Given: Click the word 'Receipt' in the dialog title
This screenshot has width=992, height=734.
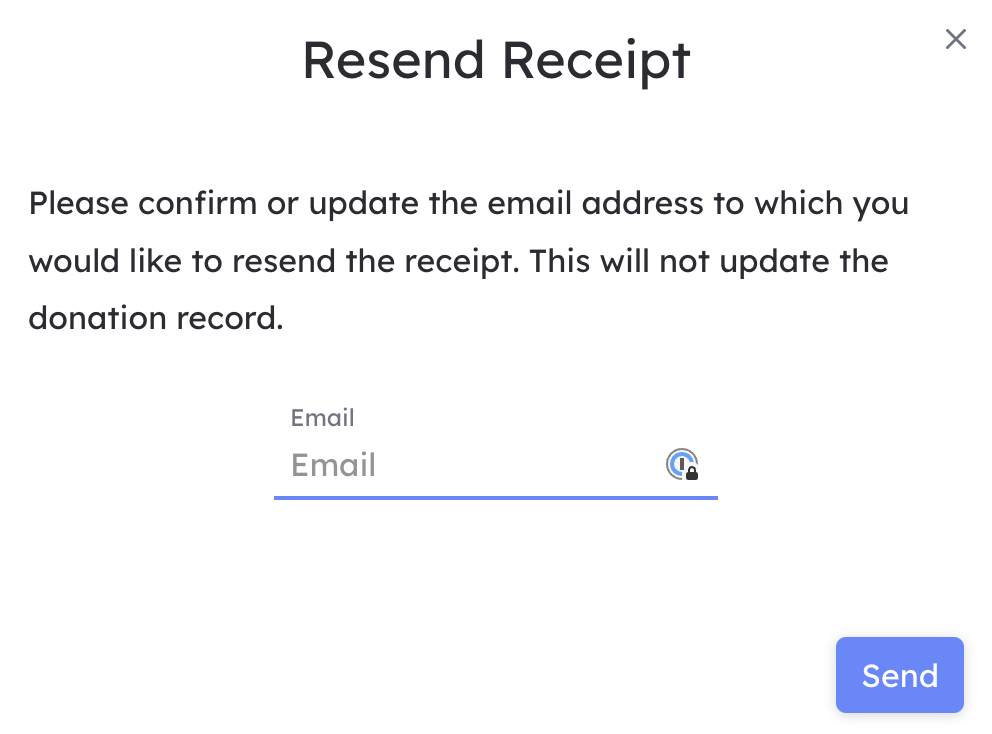Looking at the screenshot, I should (x=596, y=61).
